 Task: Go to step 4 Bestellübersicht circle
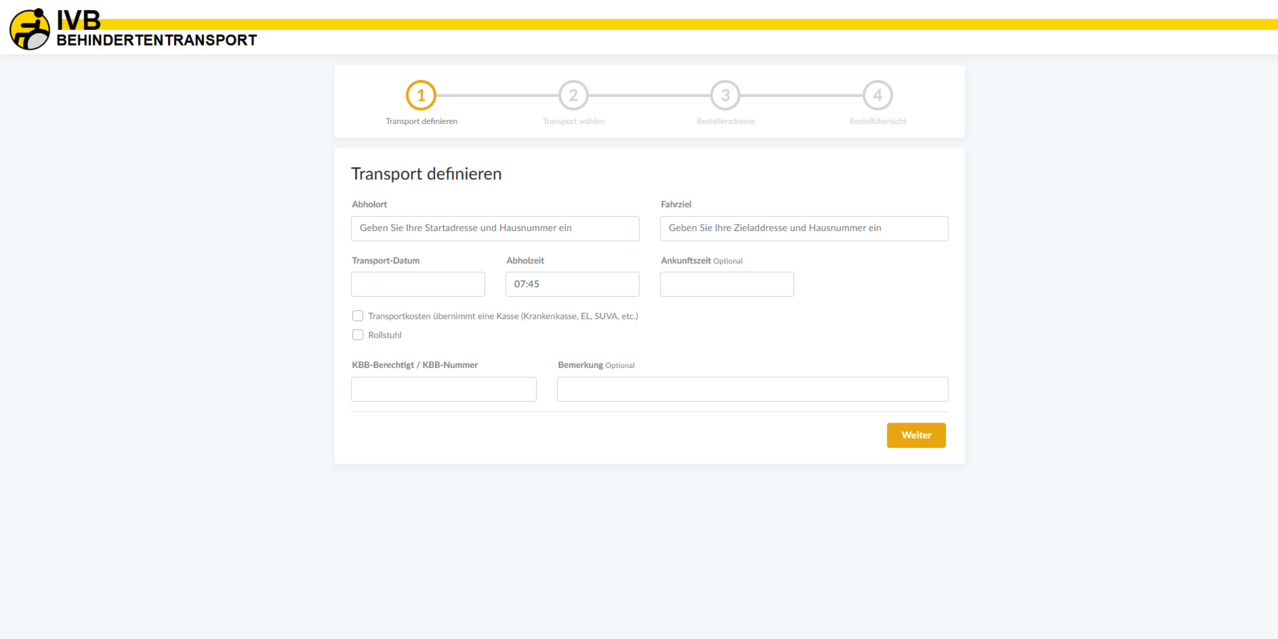click(x=877, y=95)
